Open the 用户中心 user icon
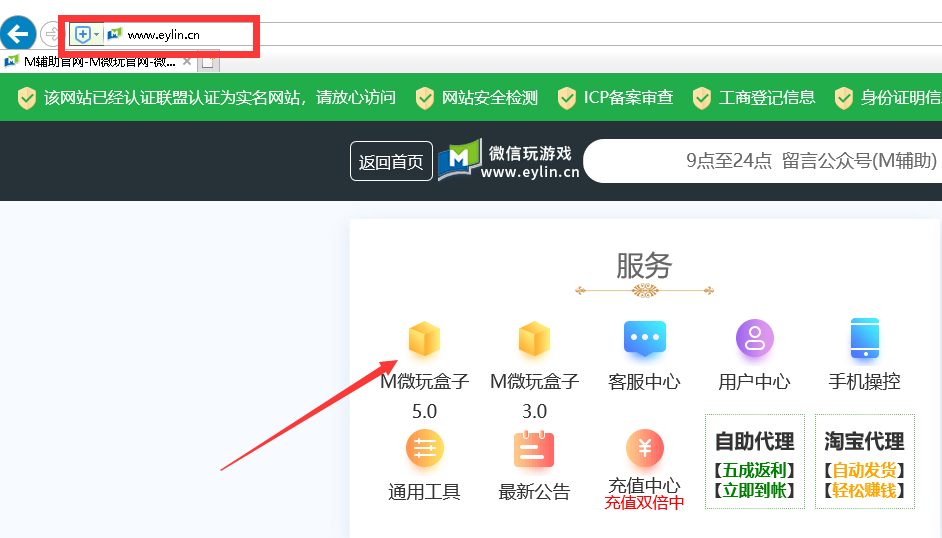The width and height of the screenshot is (942, 538). (x=754, y=339)
